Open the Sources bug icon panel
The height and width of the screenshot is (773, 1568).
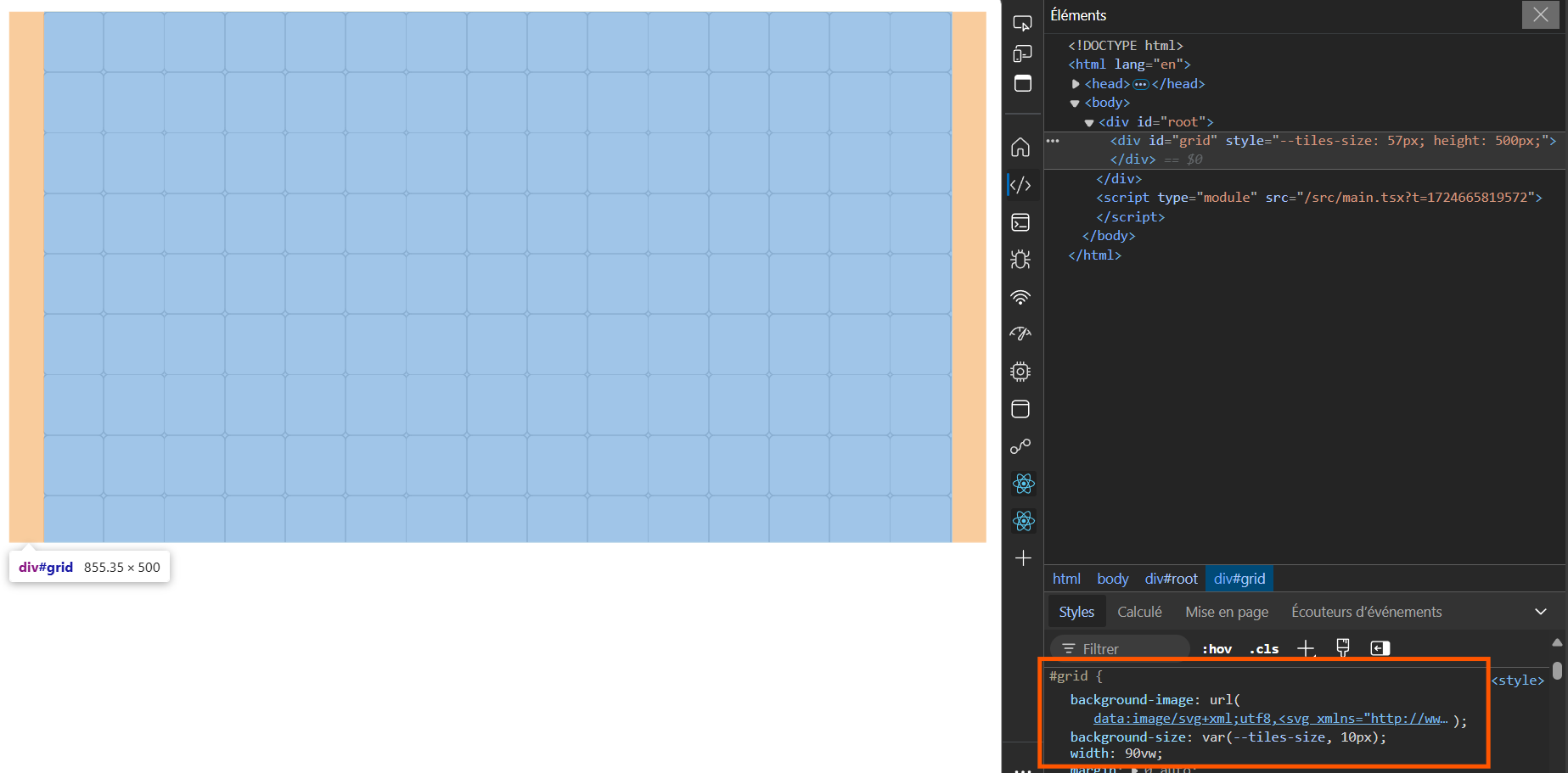[x=1020, y=260]
